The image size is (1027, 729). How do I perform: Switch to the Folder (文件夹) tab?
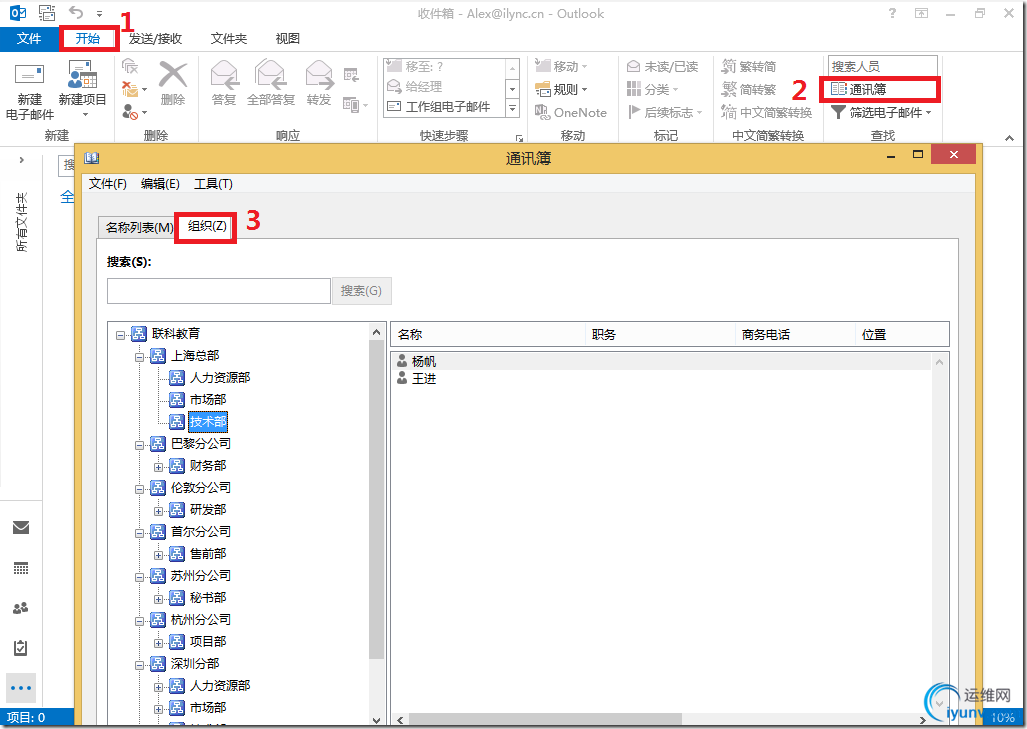pos(229,39)
